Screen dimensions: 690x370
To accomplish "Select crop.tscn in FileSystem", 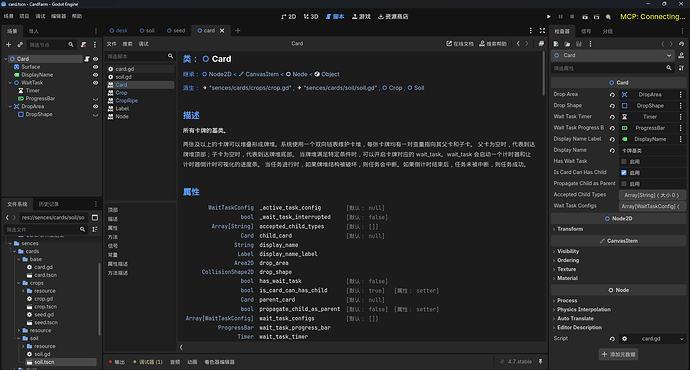I will tap(46, 307).
